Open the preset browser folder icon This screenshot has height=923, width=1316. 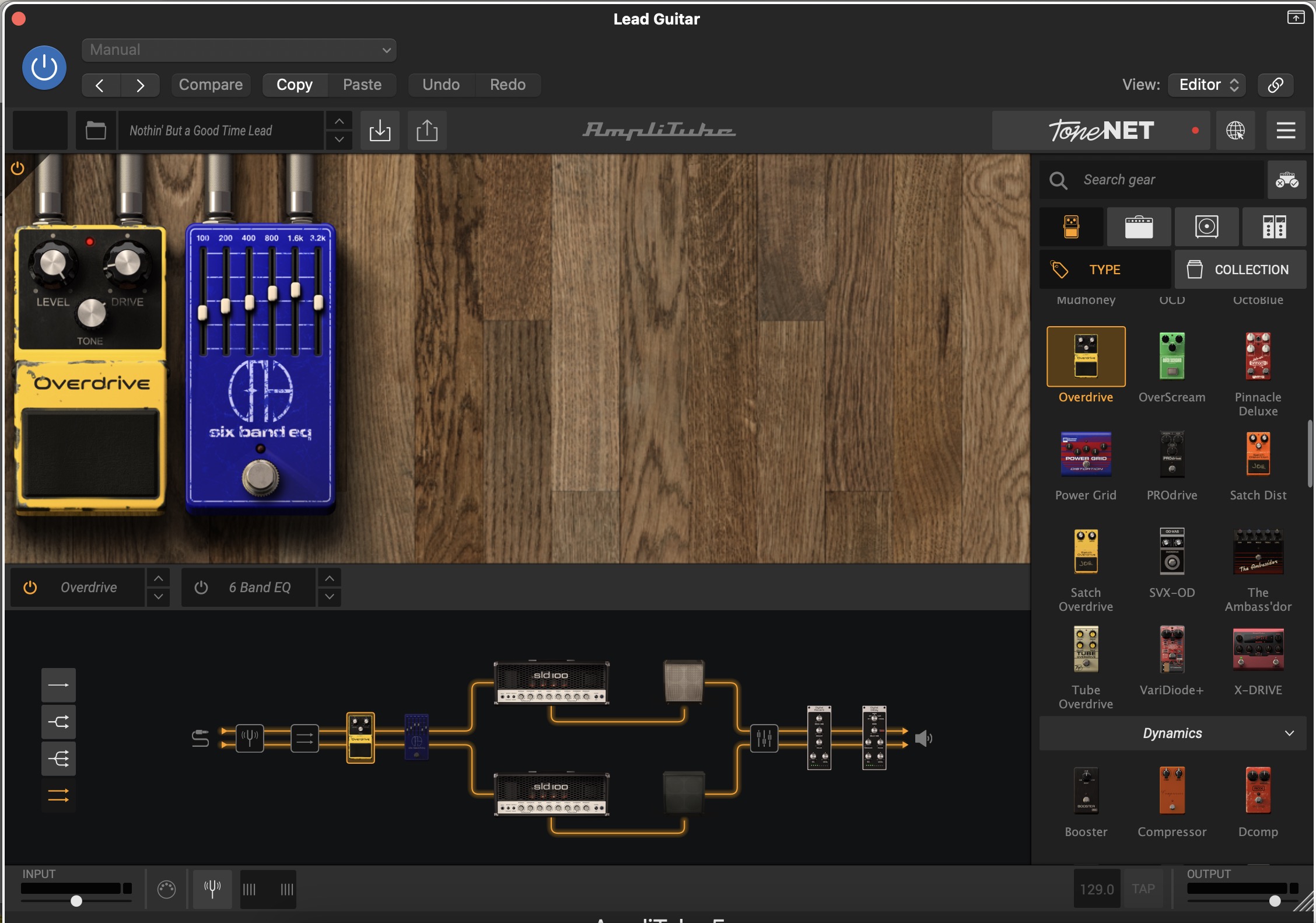(x=96, y=131)
